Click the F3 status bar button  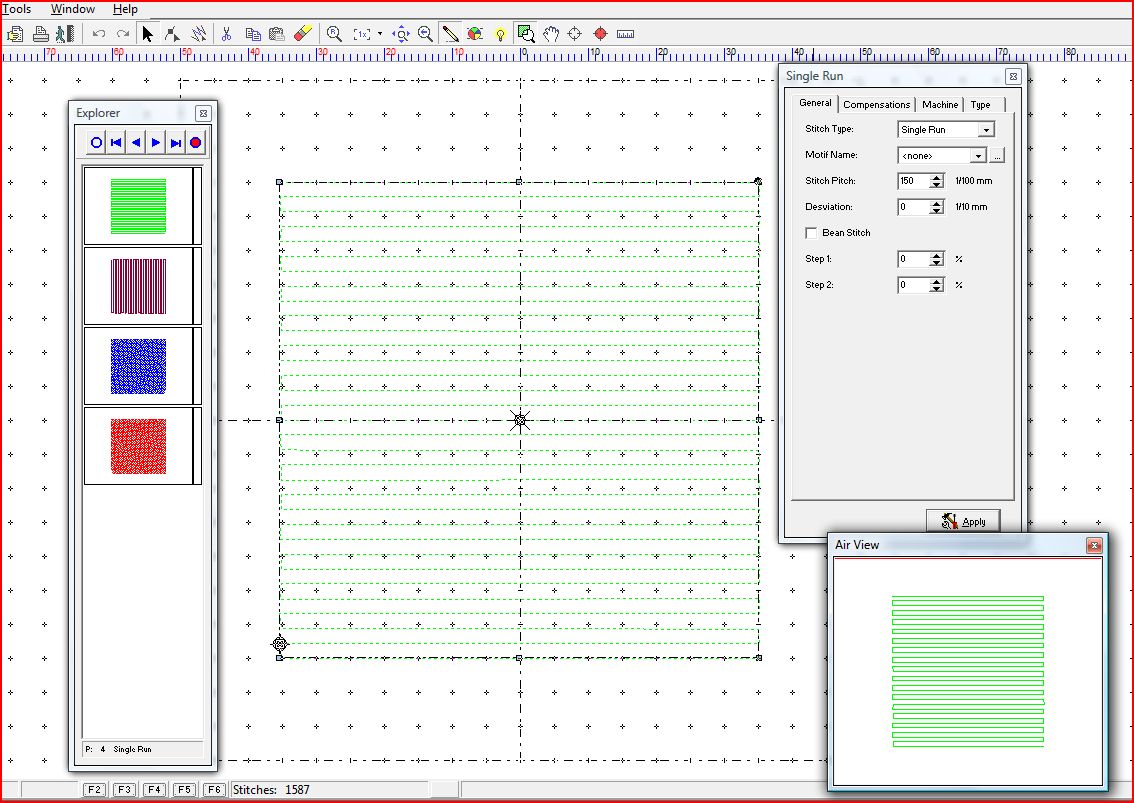pos(124,790)
